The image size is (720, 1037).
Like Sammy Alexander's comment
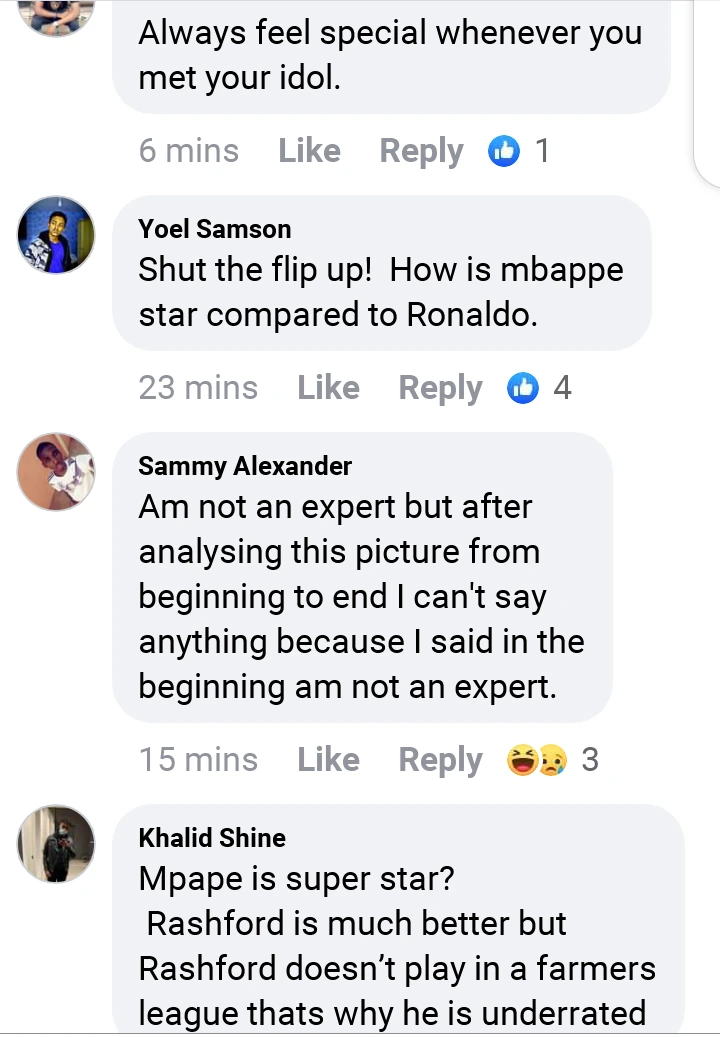pyautogui.click(x=328, y=760)
